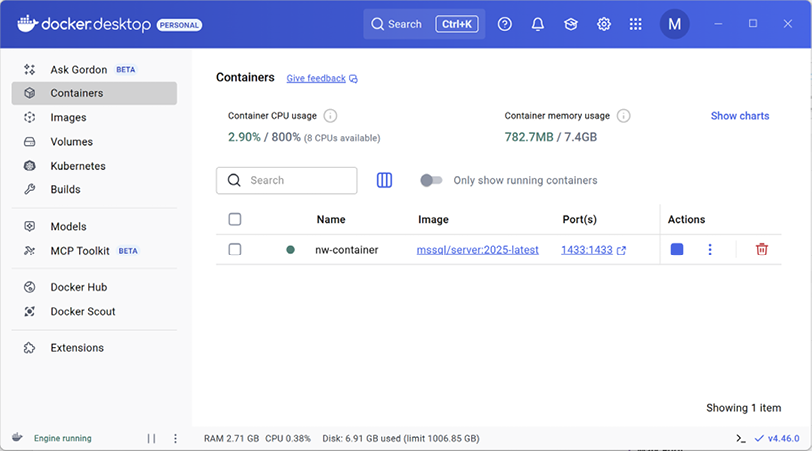Image resolution: width=812 pixels, height=451 pixels.
Task: Click version v4.46.0 label
Action: (x=783, y=439)
